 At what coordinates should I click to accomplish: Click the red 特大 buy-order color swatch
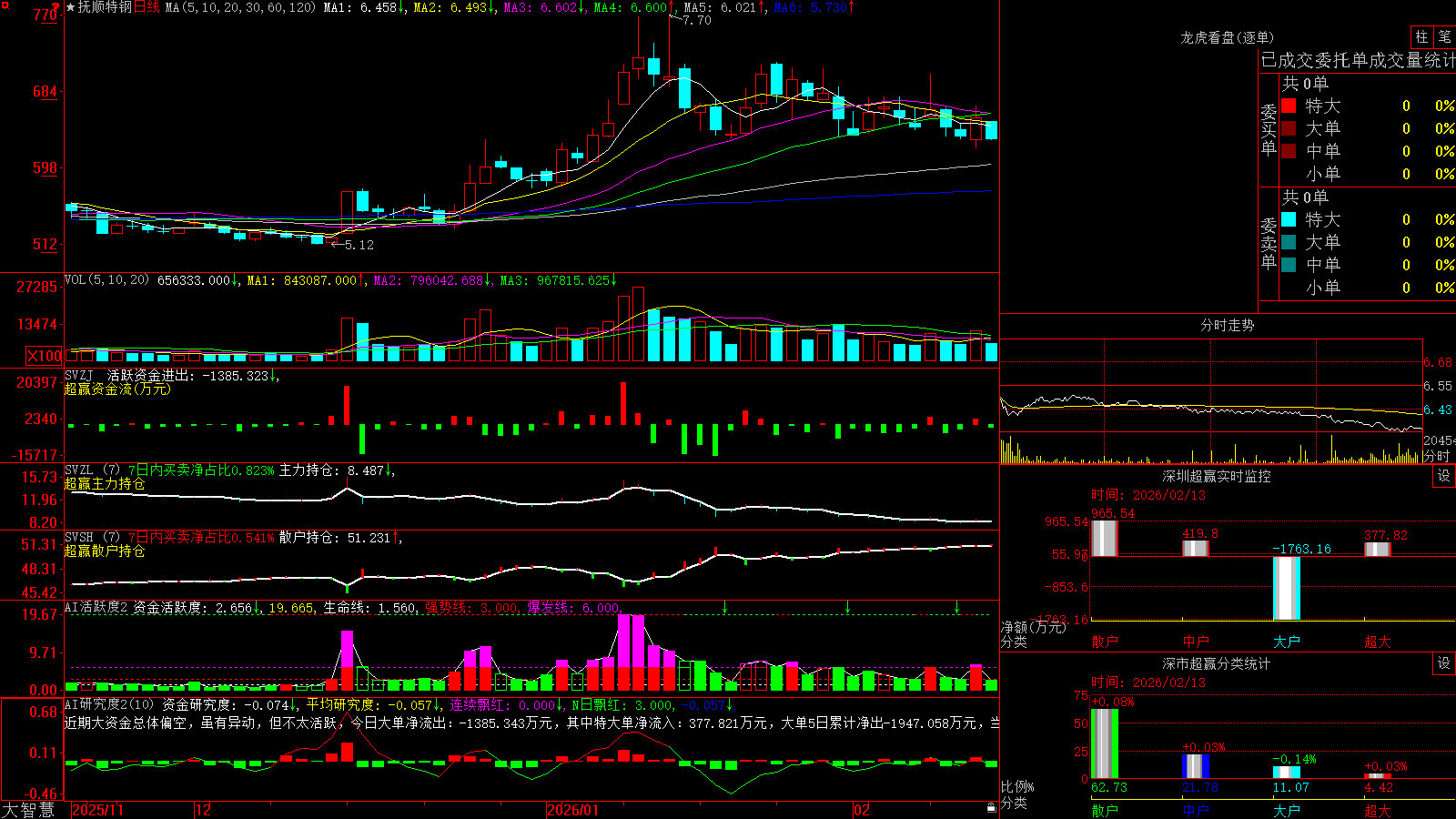pos(1289,106)
